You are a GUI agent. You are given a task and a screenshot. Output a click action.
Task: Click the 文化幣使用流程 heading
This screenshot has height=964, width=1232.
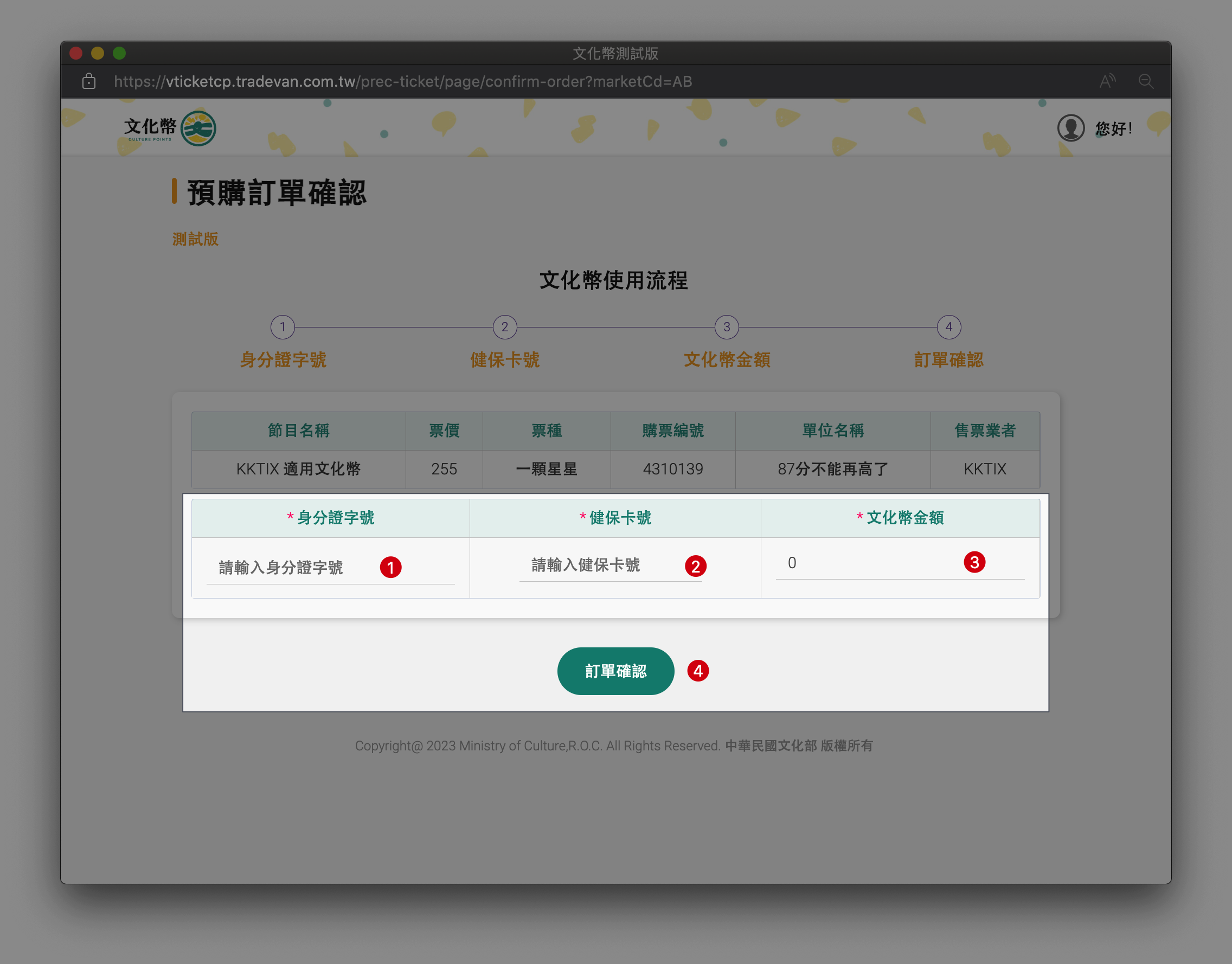click(613, 280)
